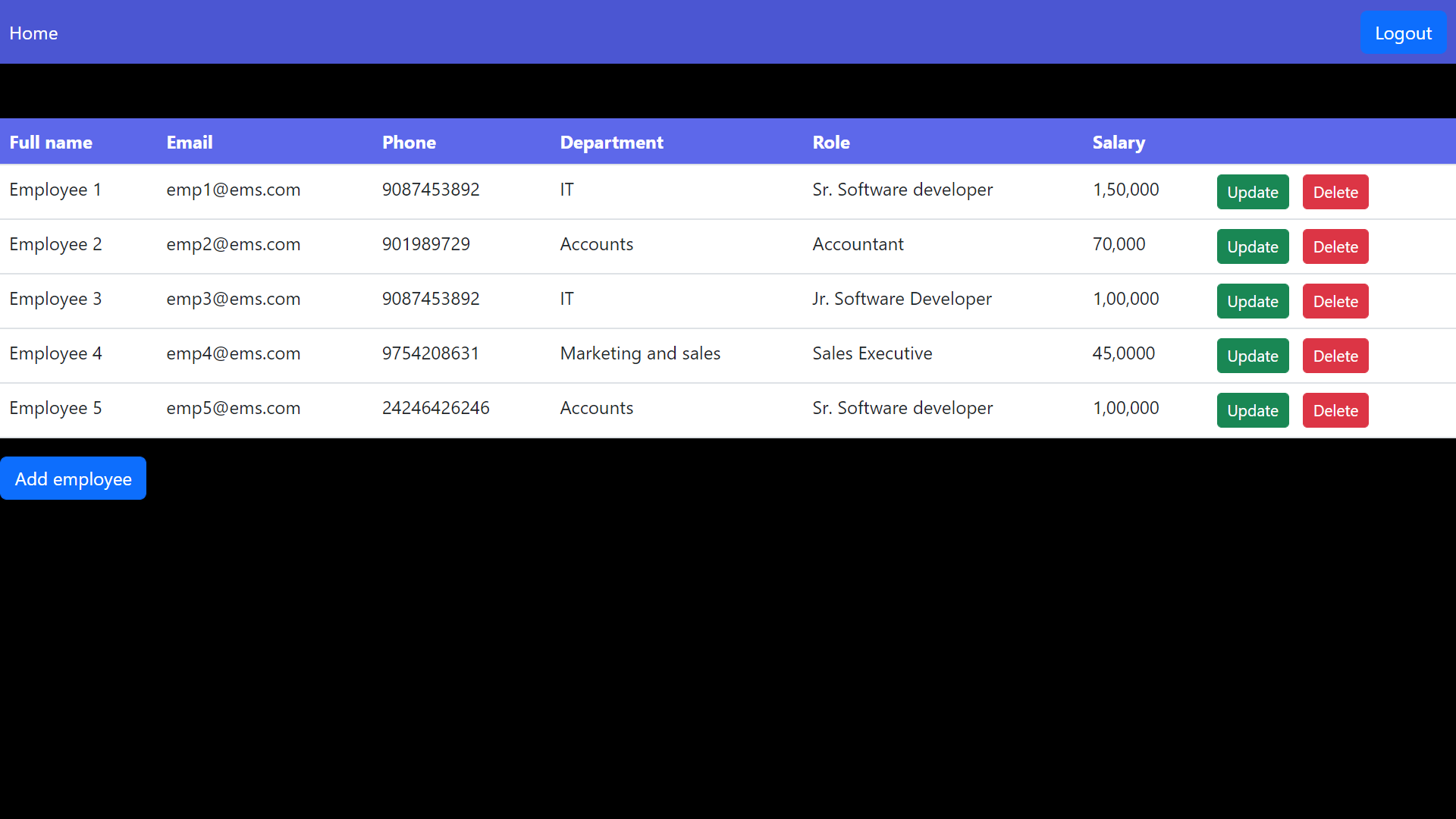This screenshot has width=1456, height=819.
Task: Update Employee 5's details
Action: coord(1252,410)
